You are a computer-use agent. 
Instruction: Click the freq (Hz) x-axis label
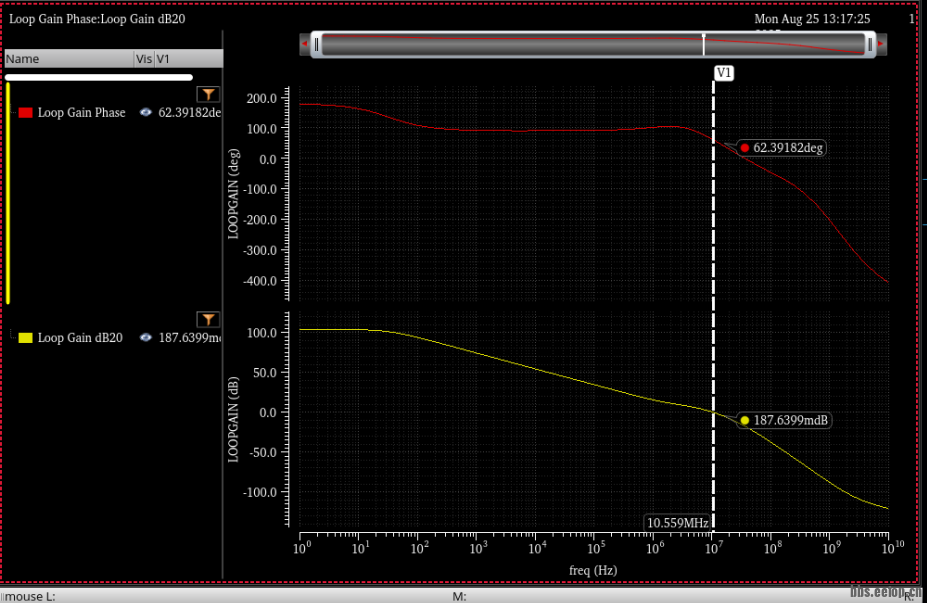593,570
